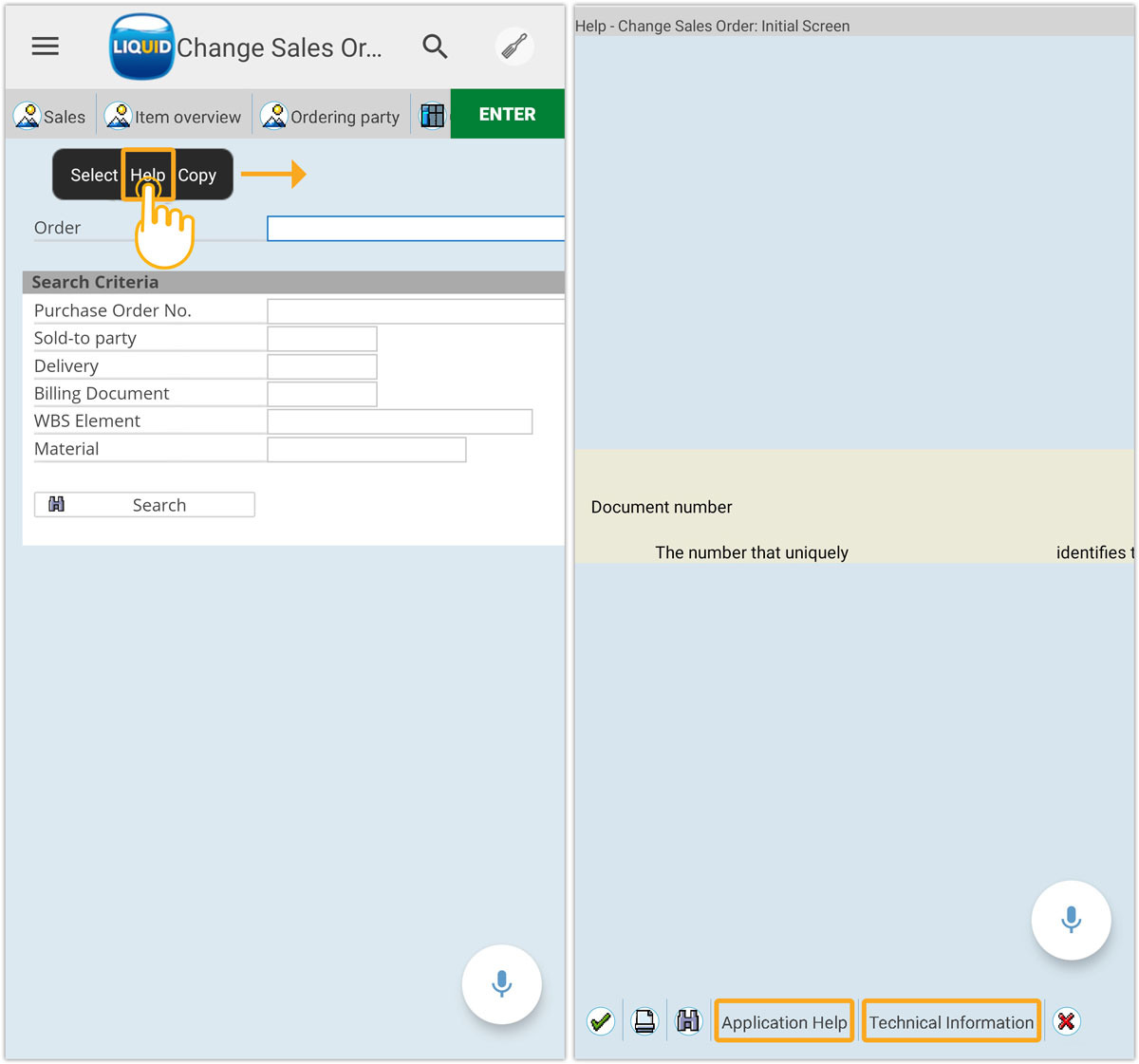The width and height of the screenshot is (1139, 1064).
Task: Click the Technical Information button
Action: point(951,1021)
